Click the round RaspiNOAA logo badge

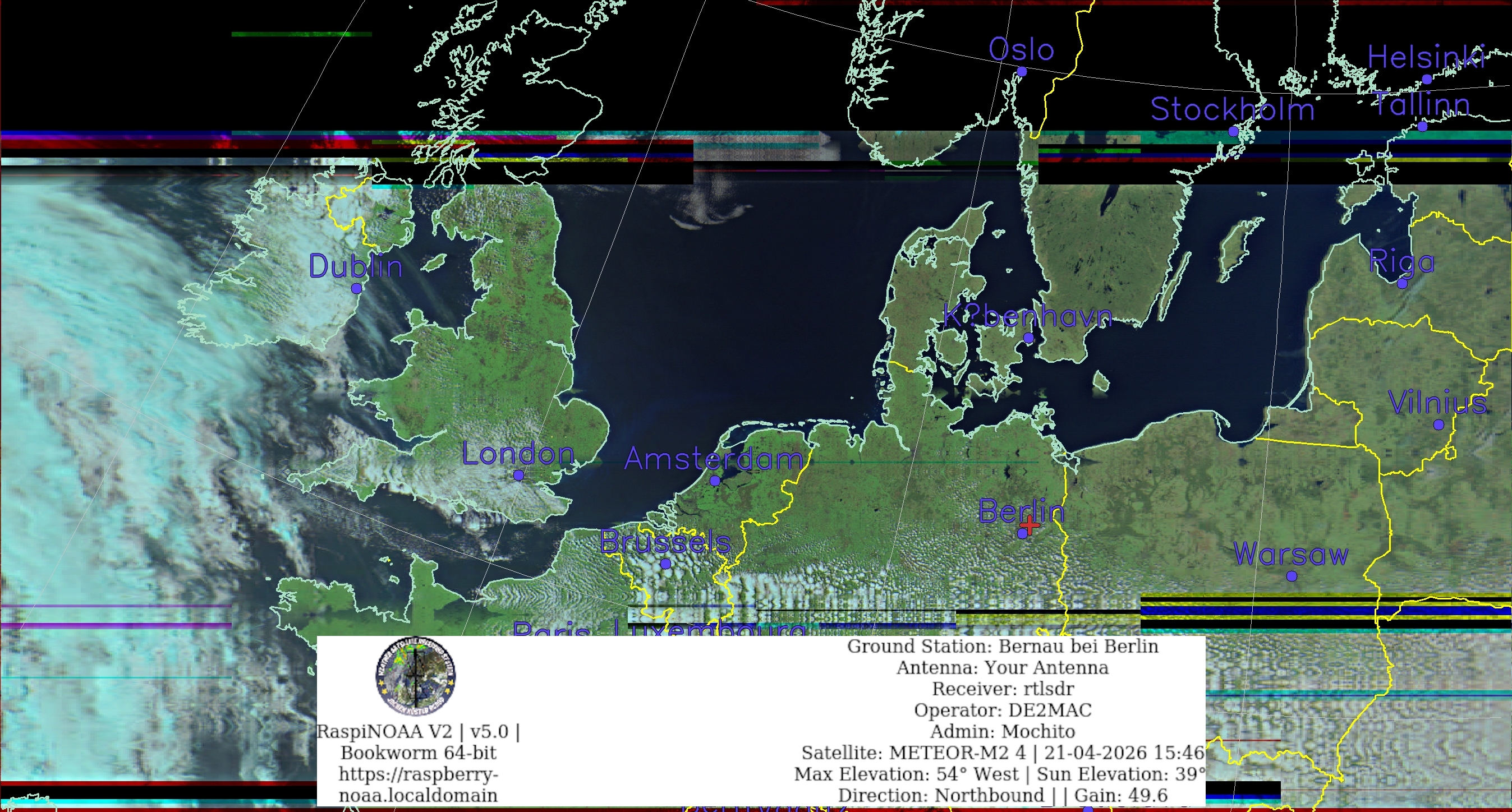[x=416, y=675]
